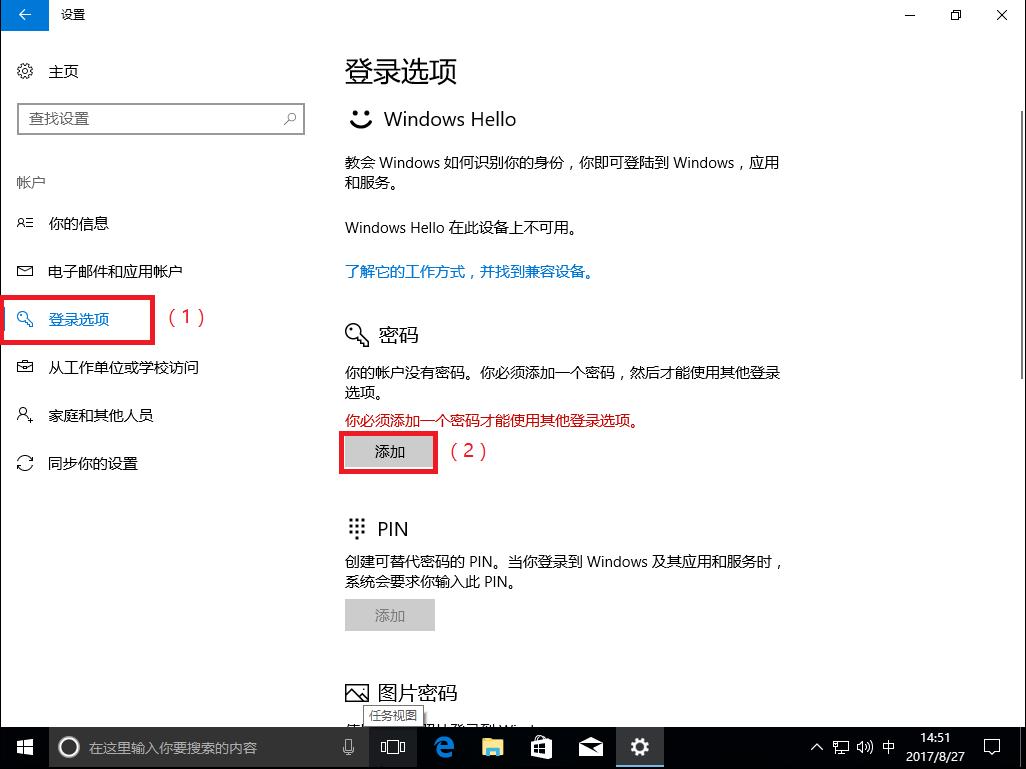The height and width of the screenshot is (769, 1026).
Task: Open the hidden icons tray arrow
Action: 817,747
